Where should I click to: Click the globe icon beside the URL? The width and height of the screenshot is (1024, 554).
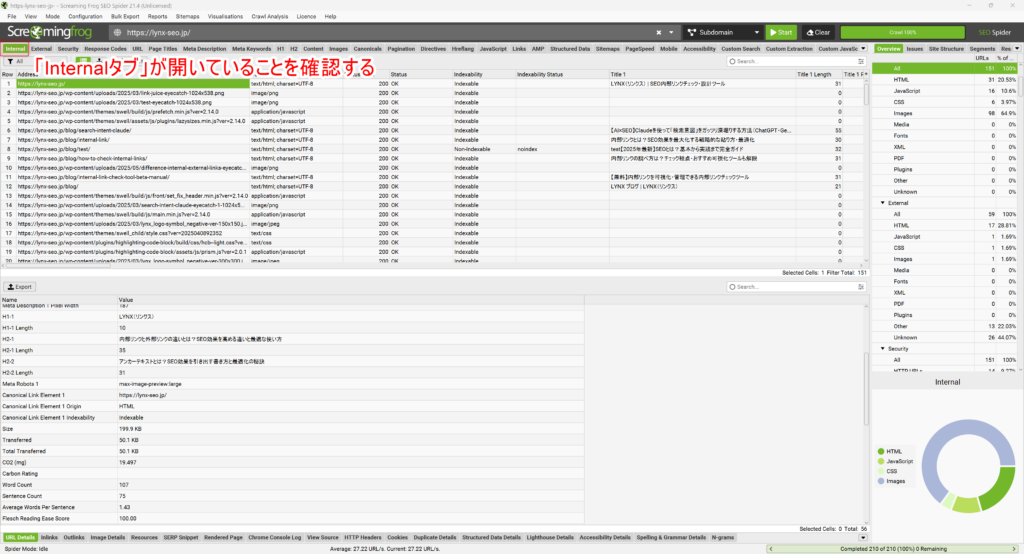coord(115,33)
